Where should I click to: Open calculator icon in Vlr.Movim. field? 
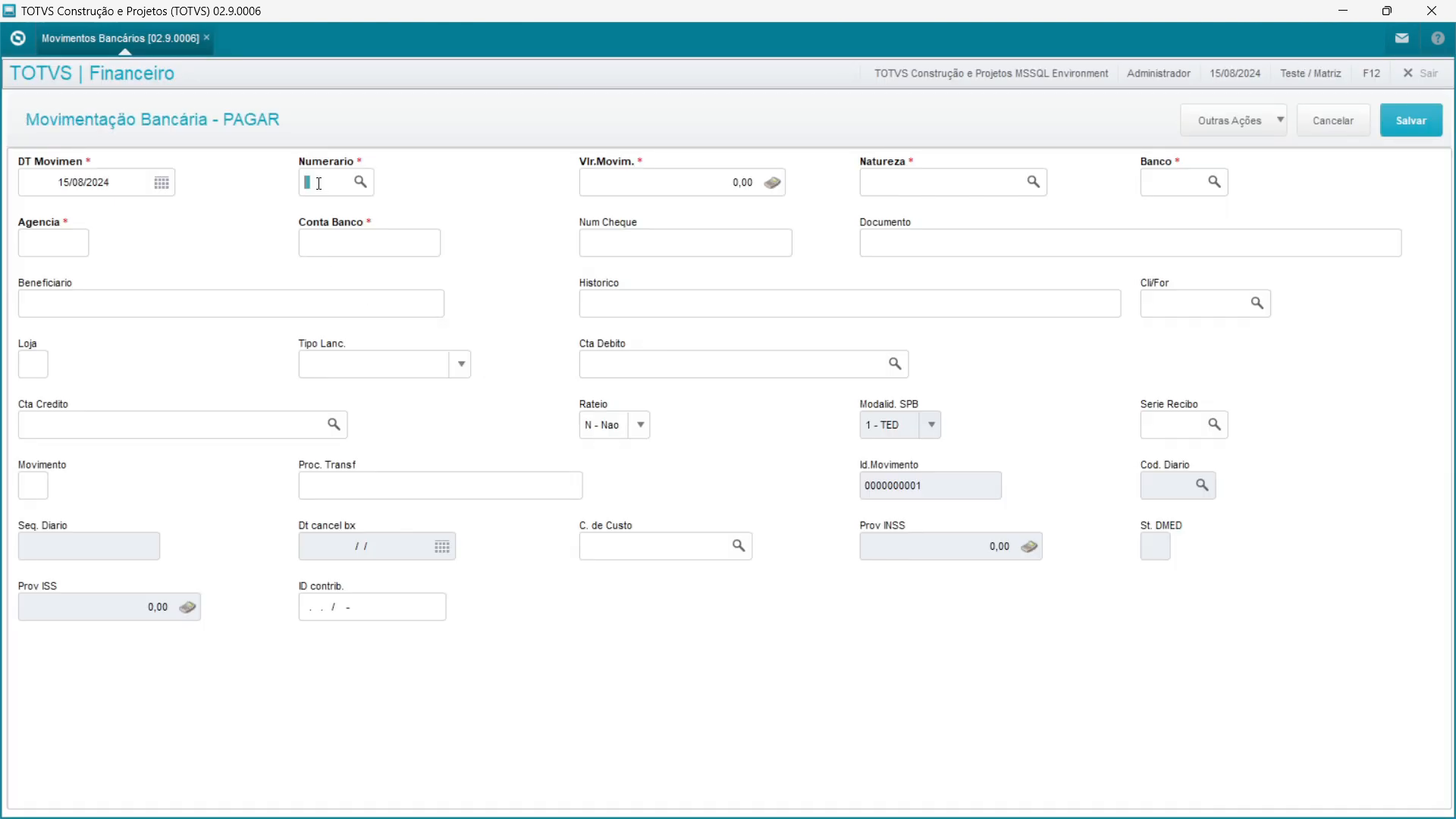pos(772,183)
